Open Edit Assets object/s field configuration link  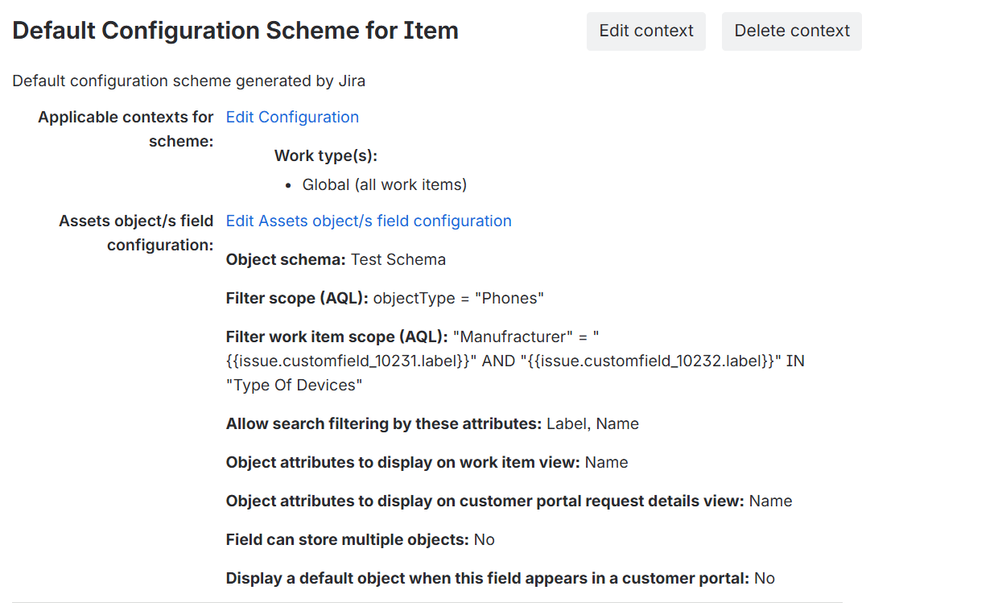click(x=368, y=221)
